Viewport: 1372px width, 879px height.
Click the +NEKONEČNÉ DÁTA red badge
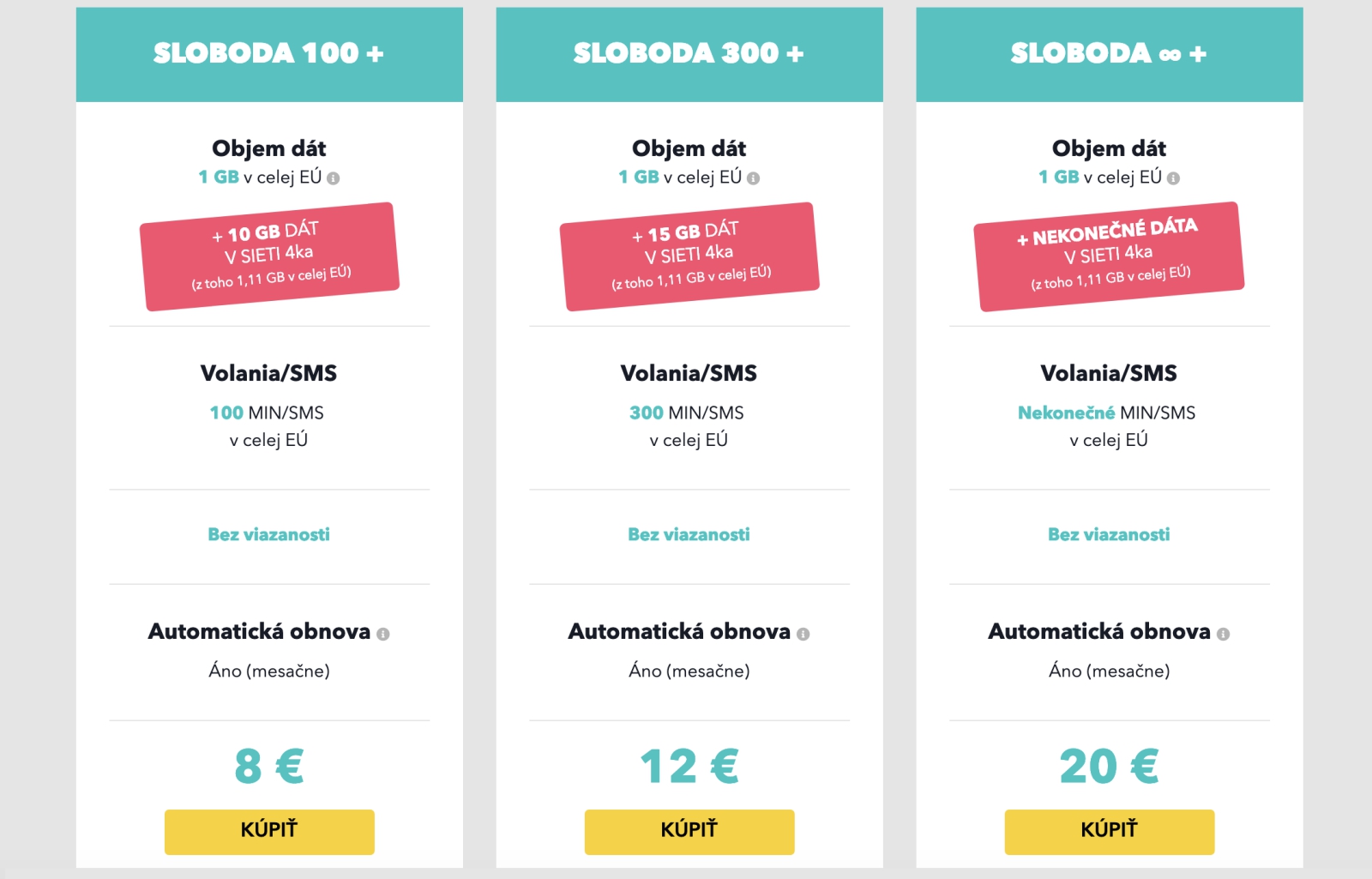coord(1110,256)
